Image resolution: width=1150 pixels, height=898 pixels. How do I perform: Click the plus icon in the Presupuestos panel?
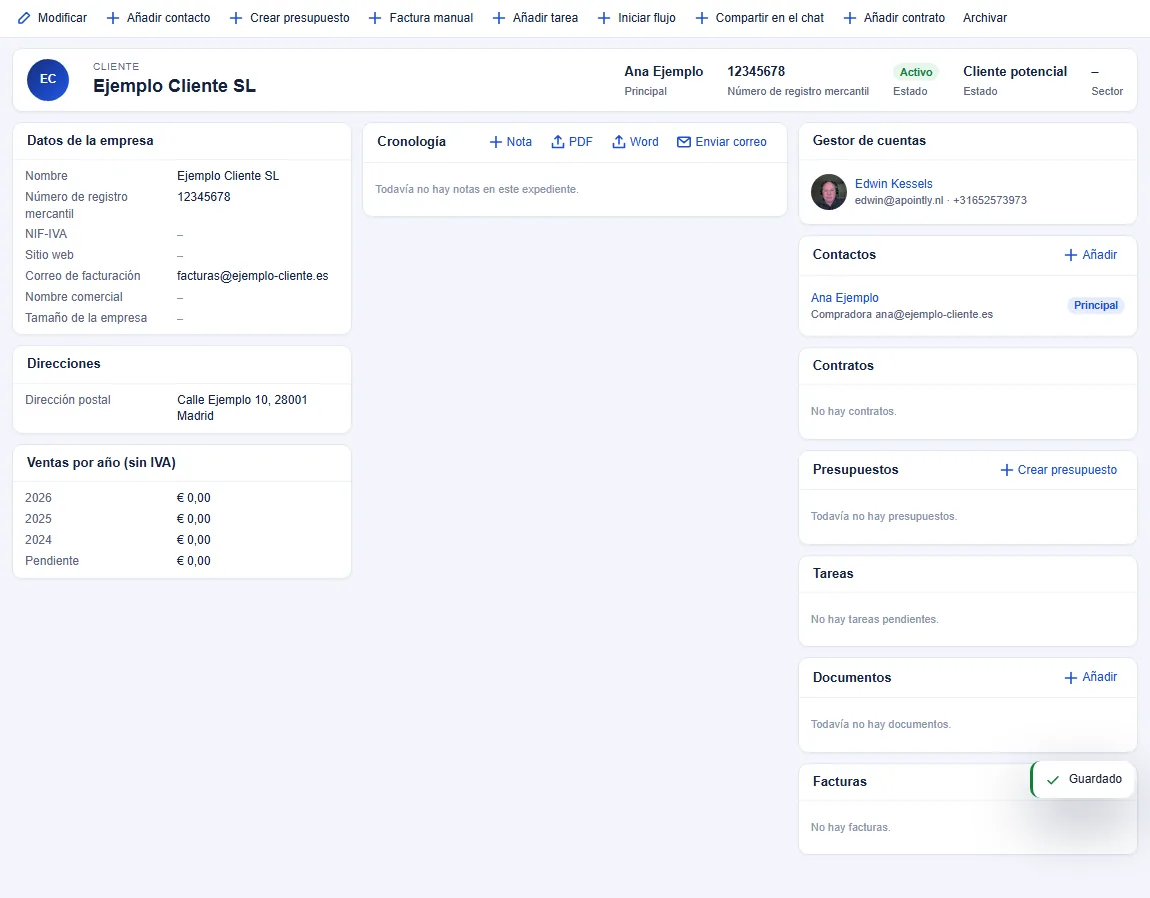[x=1007, y=470]
